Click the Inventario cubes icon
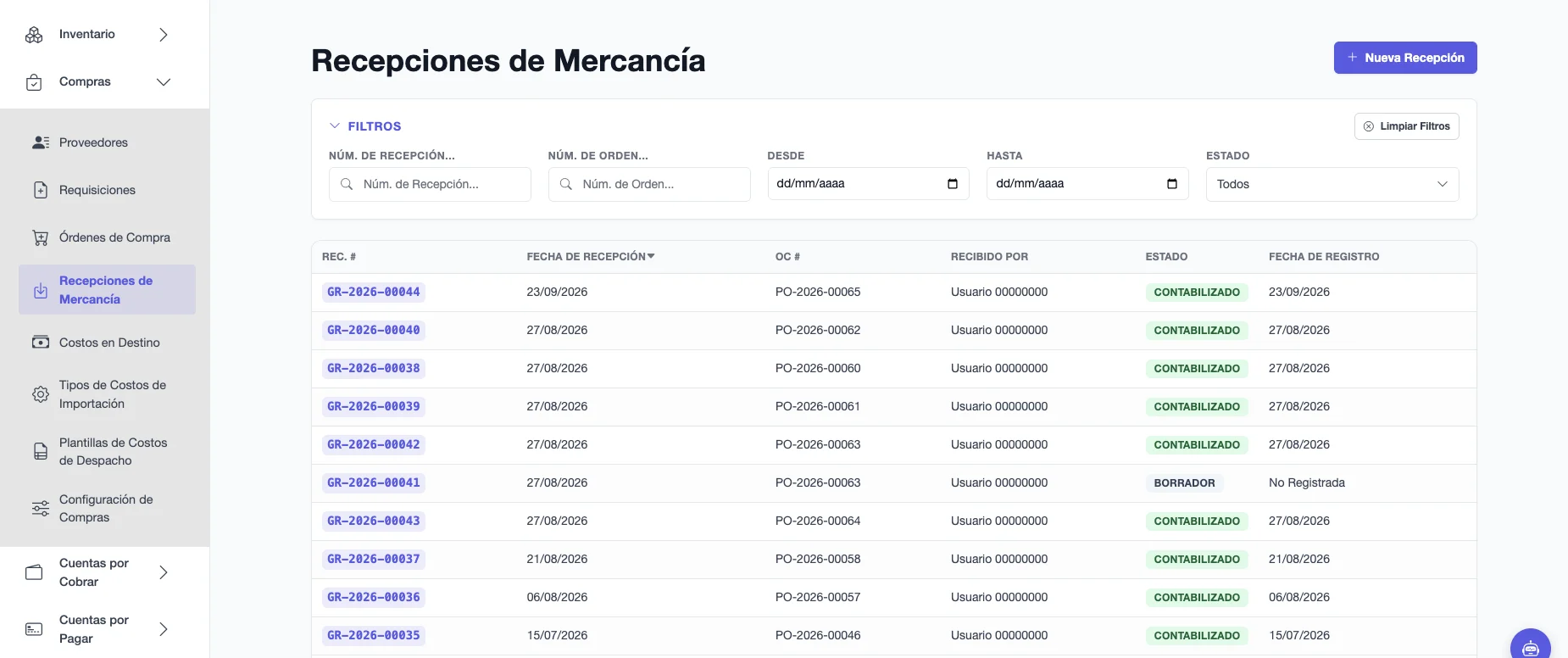This screenshot has width=1568, height=658. (x=34, y=35)
